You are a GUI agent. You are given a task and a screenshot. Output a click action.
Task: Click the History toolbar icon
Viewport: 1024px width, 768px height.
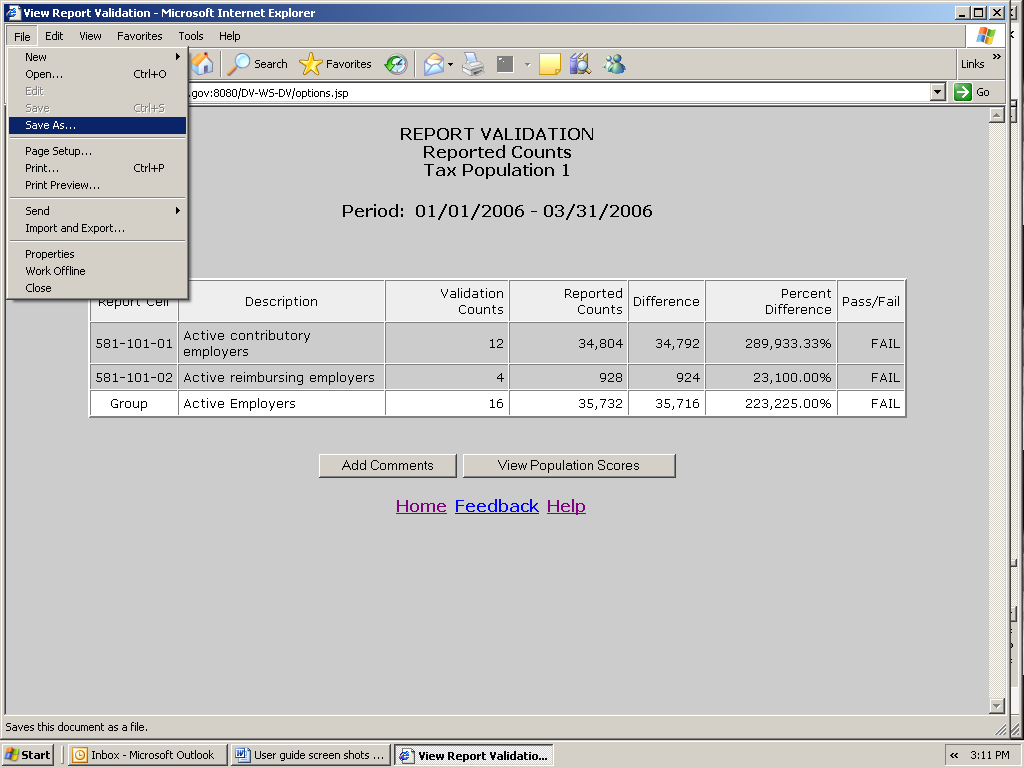pyautogui.click(x=396, y=64)
